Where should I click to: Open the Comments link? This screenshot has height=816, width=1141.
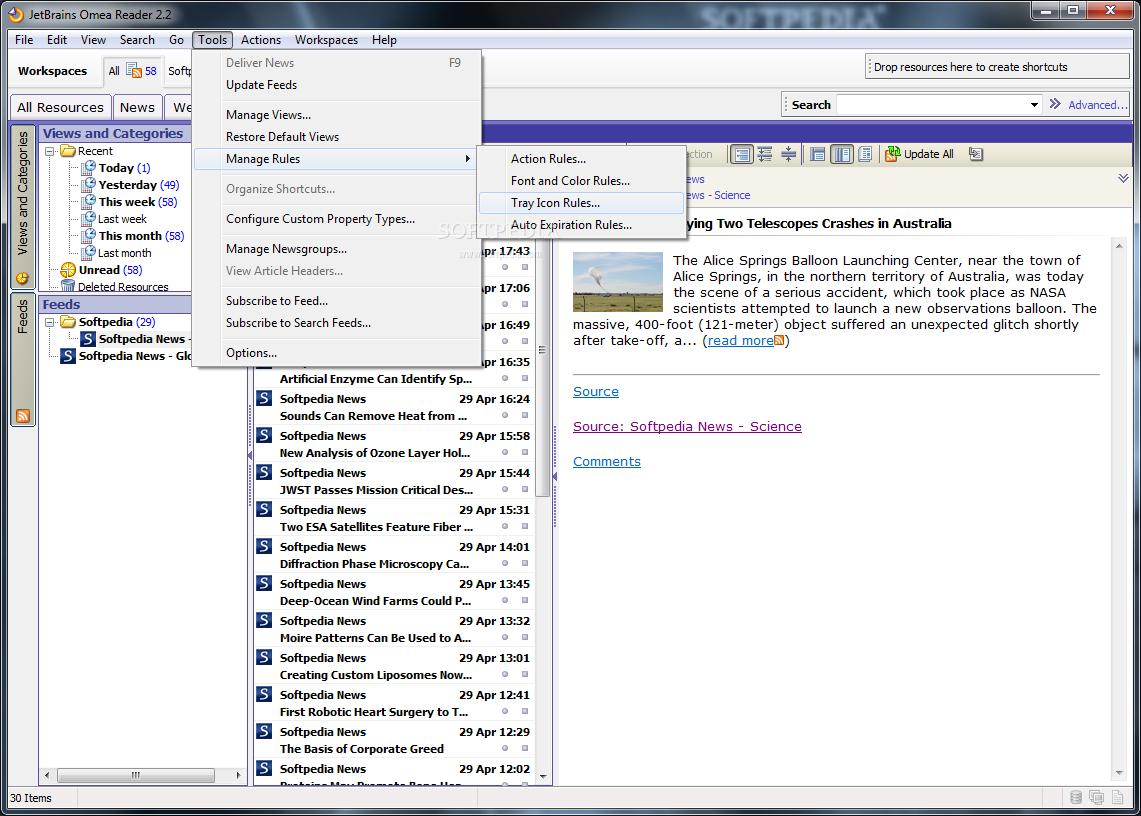pyautogui.click(x=607, y=462)
